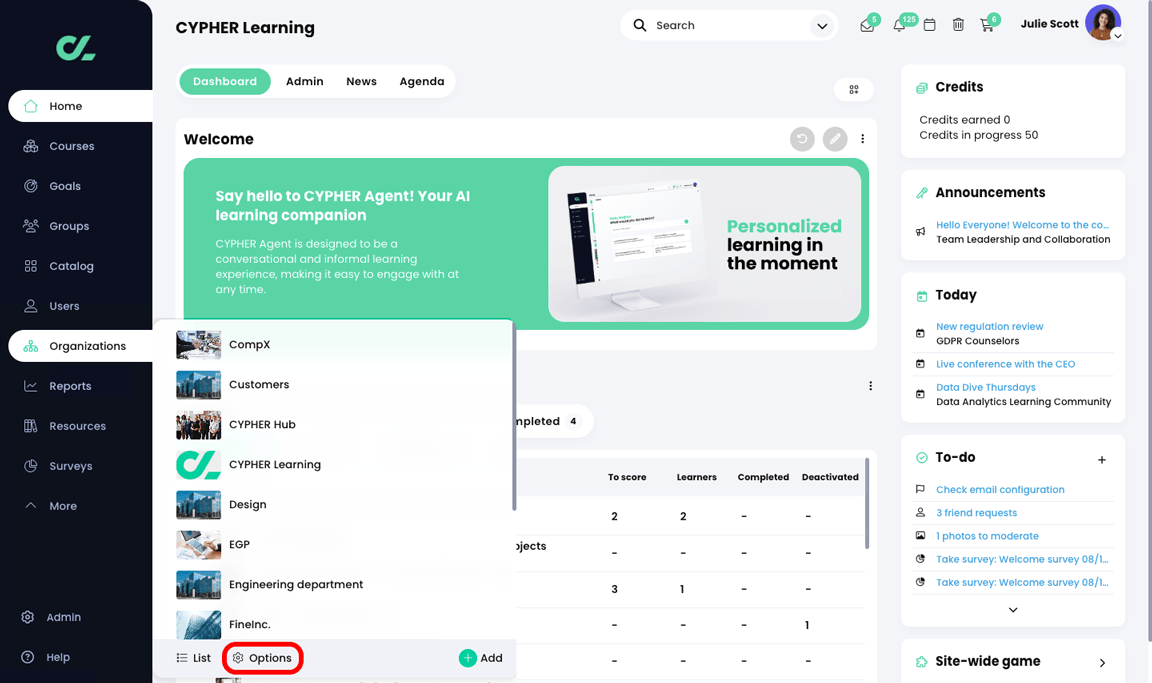Screen dimensions: 1152x683
Task: Open Options in organizations popup
Action: [x=262, y=658]
